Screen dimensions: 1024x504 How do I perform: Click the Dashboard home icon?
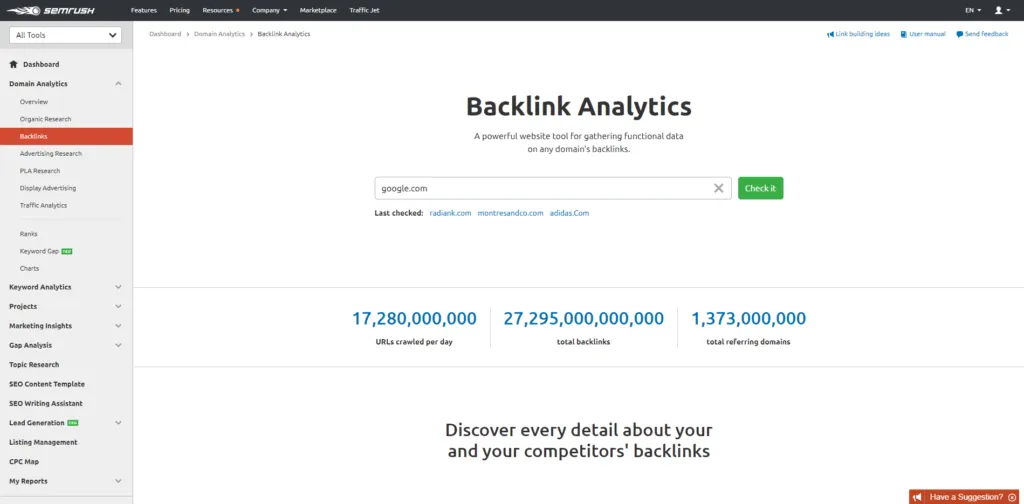click(13, 64)
